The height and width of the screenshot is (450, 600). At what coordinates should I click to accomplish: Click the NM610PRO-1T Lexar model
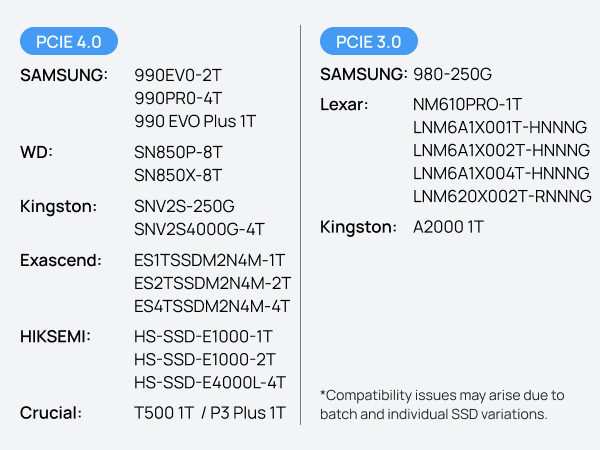coord(467,104)
